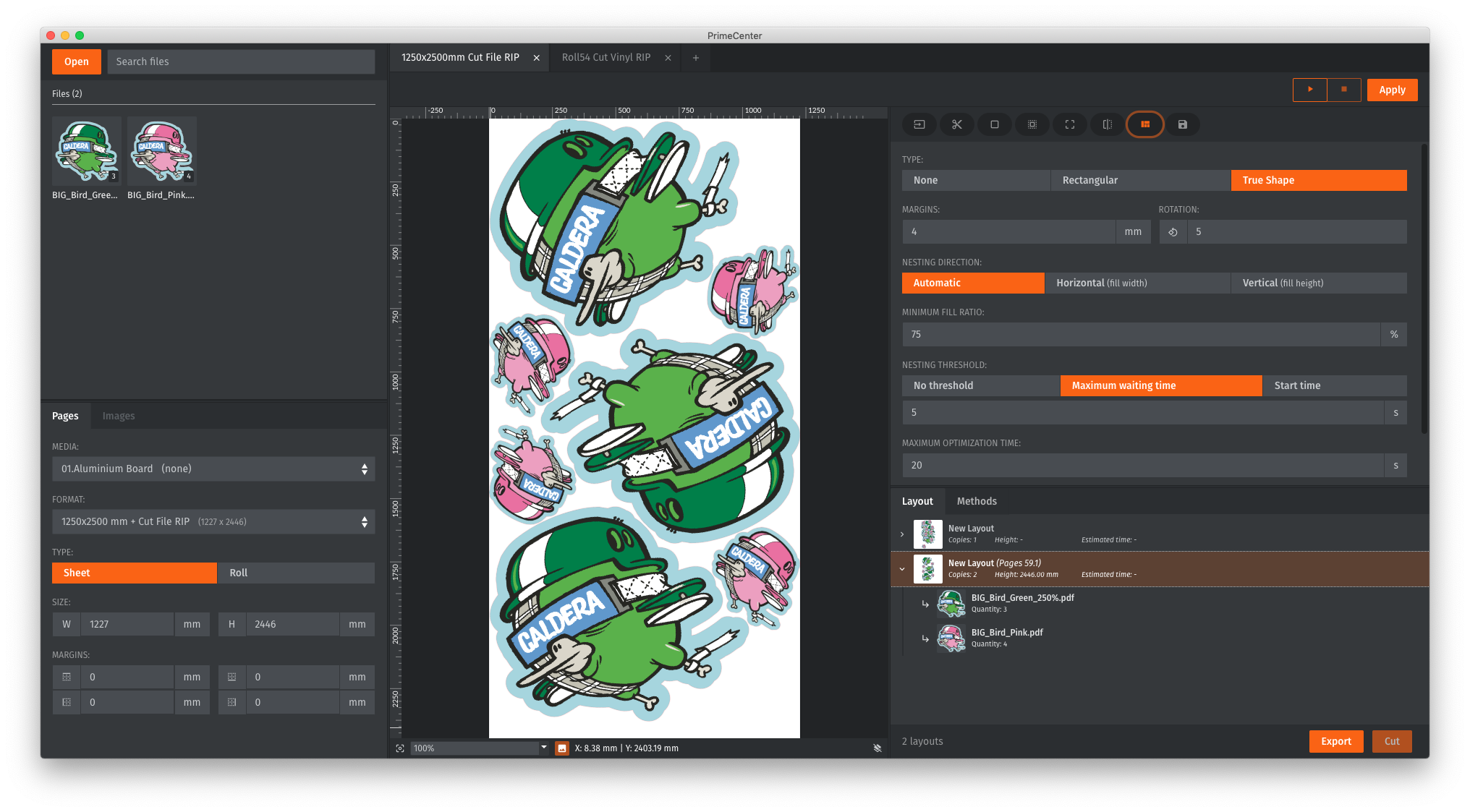
Task: Select Rectangular nesting type
Action: click(1139, 180)
